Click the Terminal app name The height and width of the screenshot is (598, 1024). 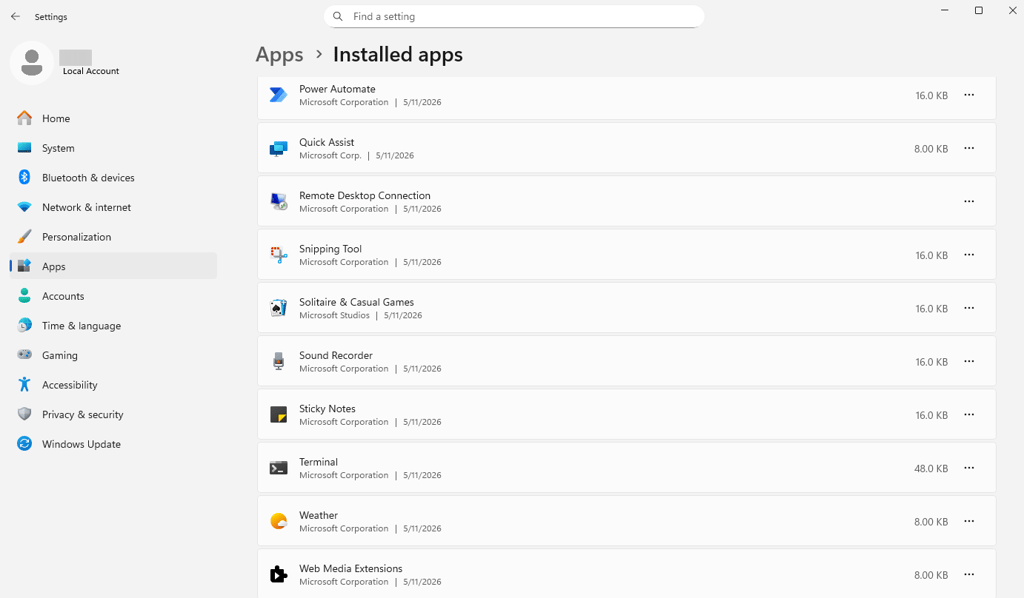point(319,462)
